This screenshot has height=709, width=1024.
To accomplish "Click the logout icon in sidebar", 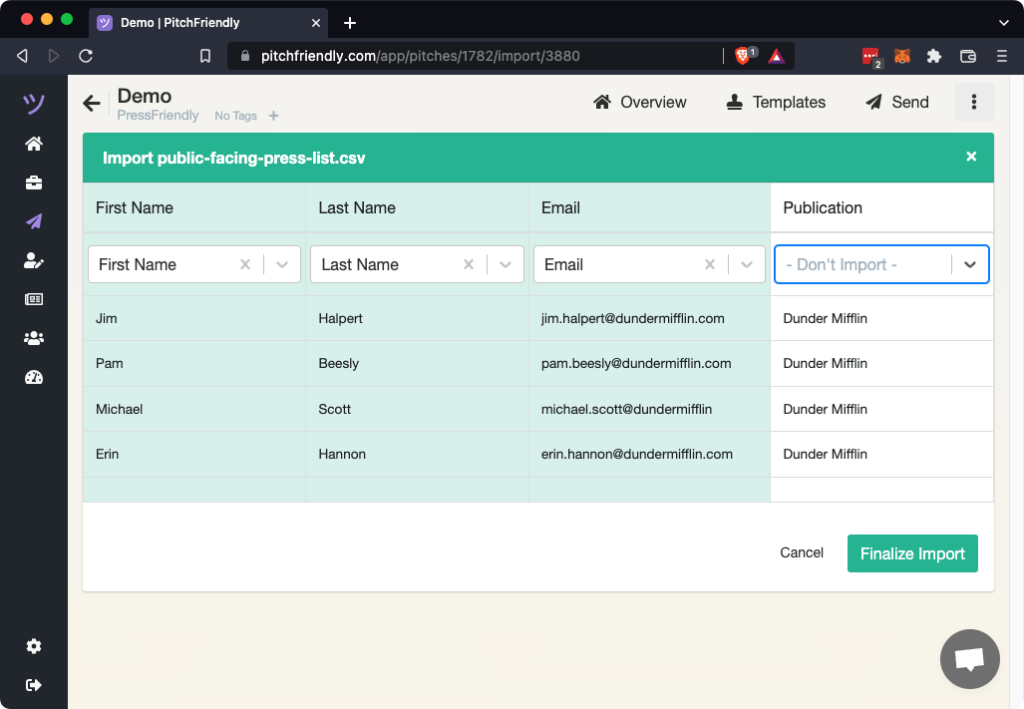I will point(34,685).
